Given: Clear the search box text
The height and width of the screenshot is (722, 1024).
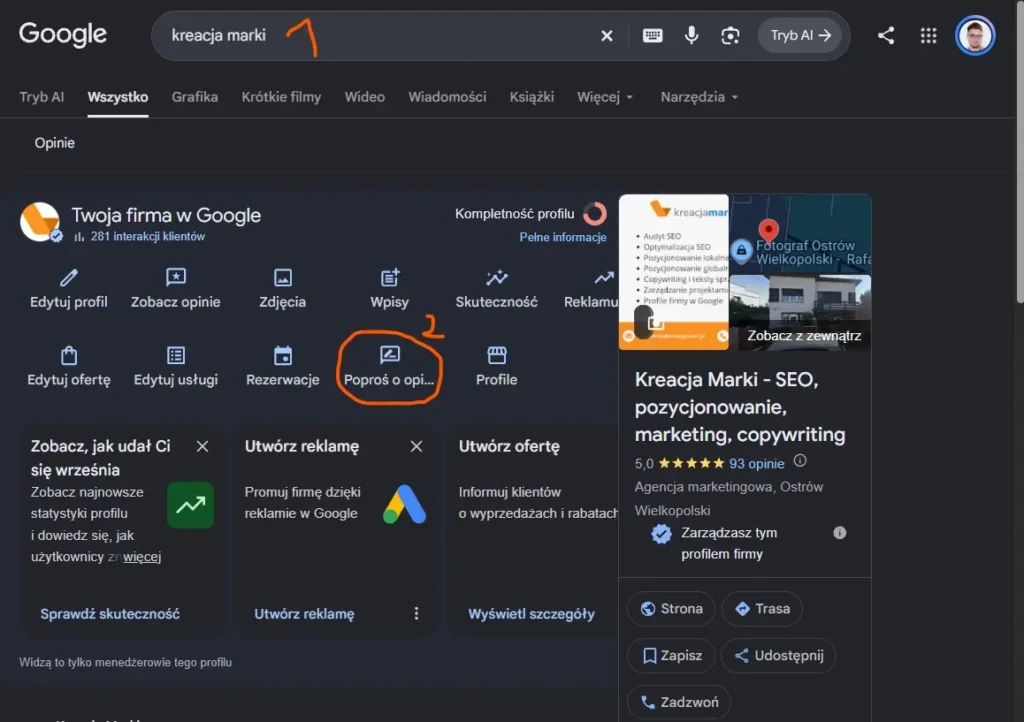Looking at the screenshot, I should point(607,36).
